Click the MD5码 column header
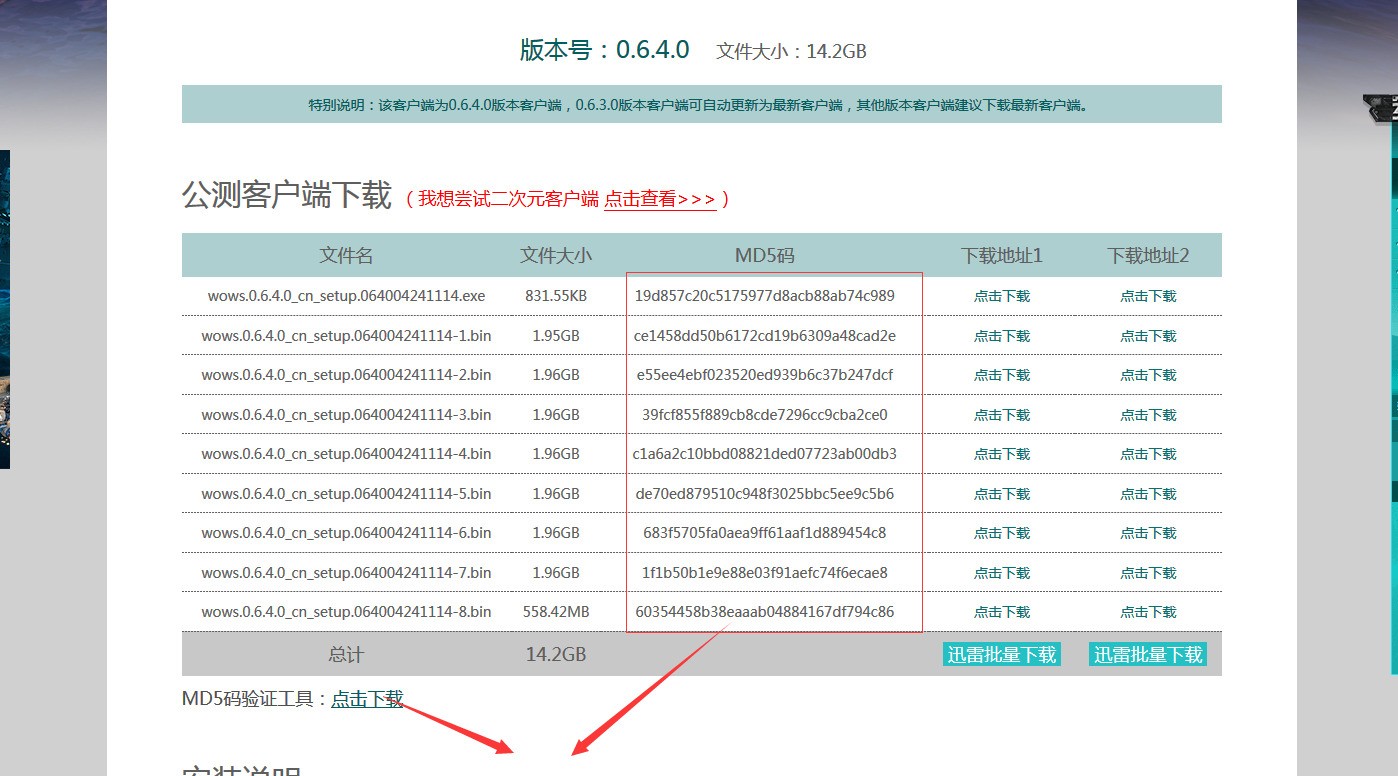This screenshot has height=776, width=1398. (x=765, y=256)
